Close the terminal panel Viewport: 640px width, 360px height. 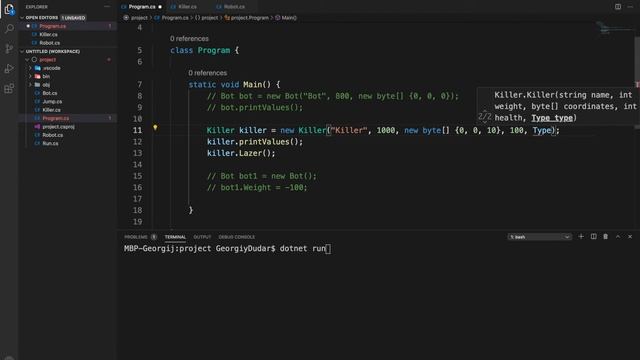tap(630, 237)
